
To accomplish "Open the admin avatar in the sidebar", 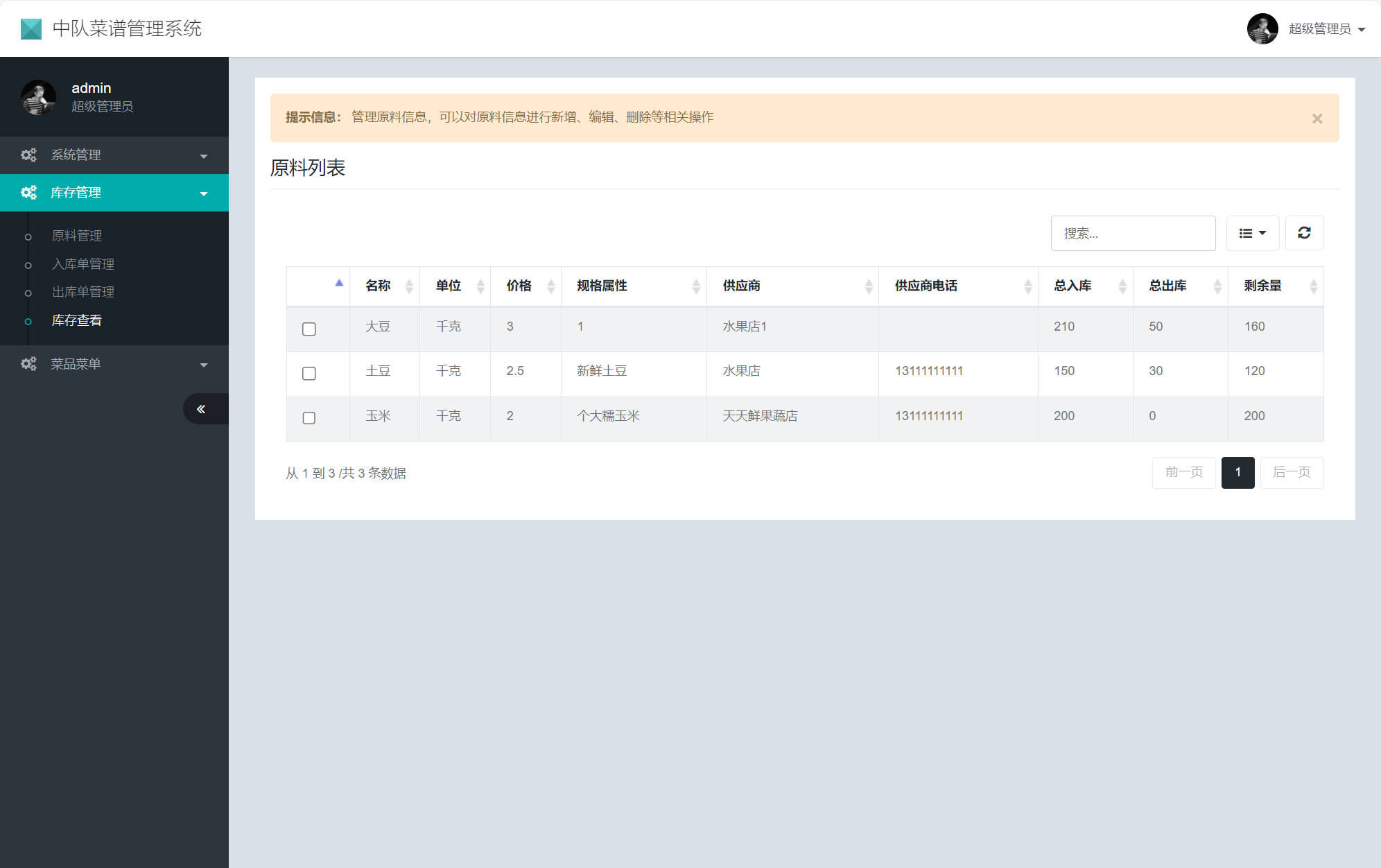I will [38, 97].
